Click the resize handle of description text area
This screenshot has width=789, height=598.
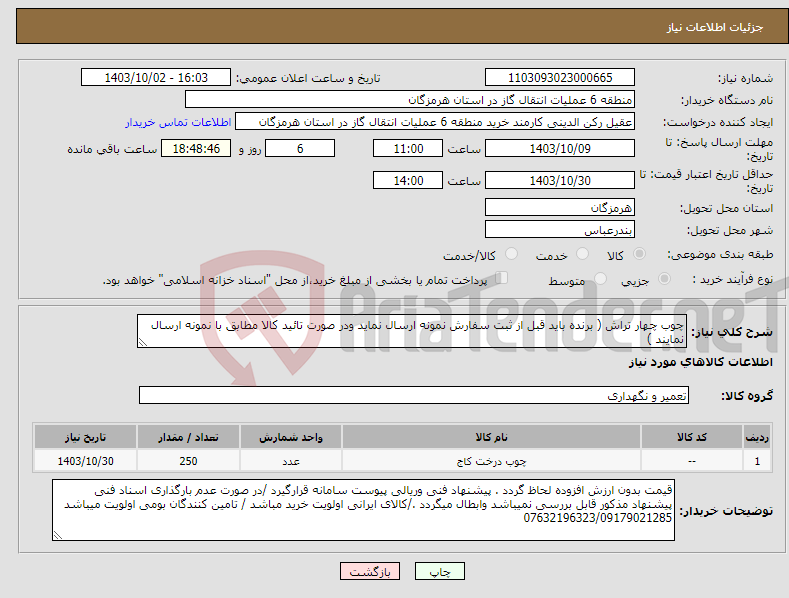pyautogui.click(x=143, y=342)
